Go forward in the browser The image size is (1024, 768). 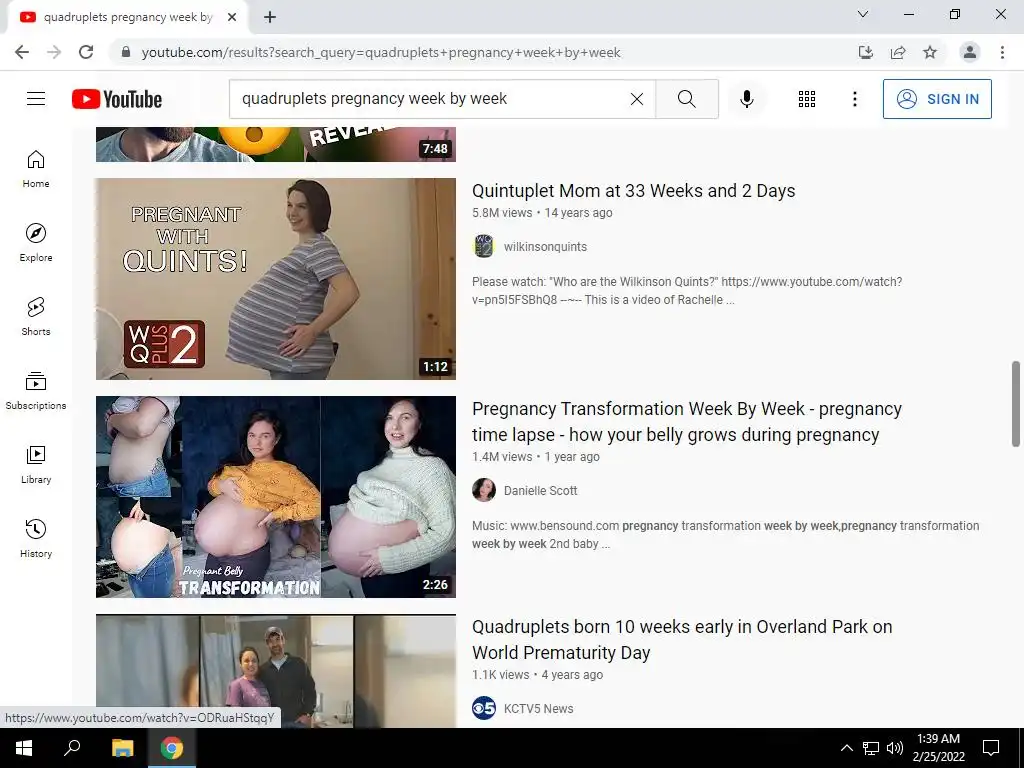[x=54, y=52]
